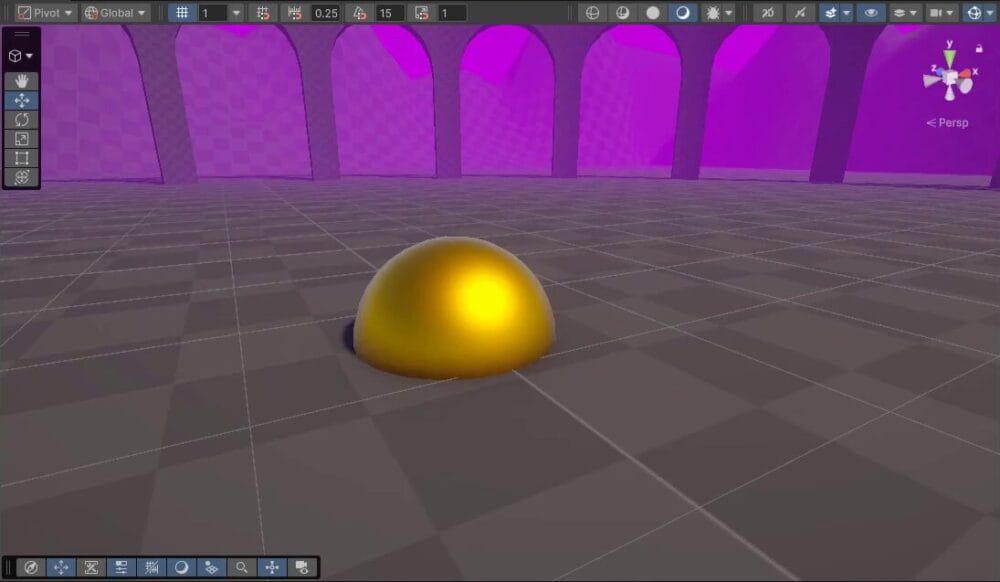Click the tile grid icon in bottom toolbar
This screenshot has height=582, width=1000.
tap(211, 567)
